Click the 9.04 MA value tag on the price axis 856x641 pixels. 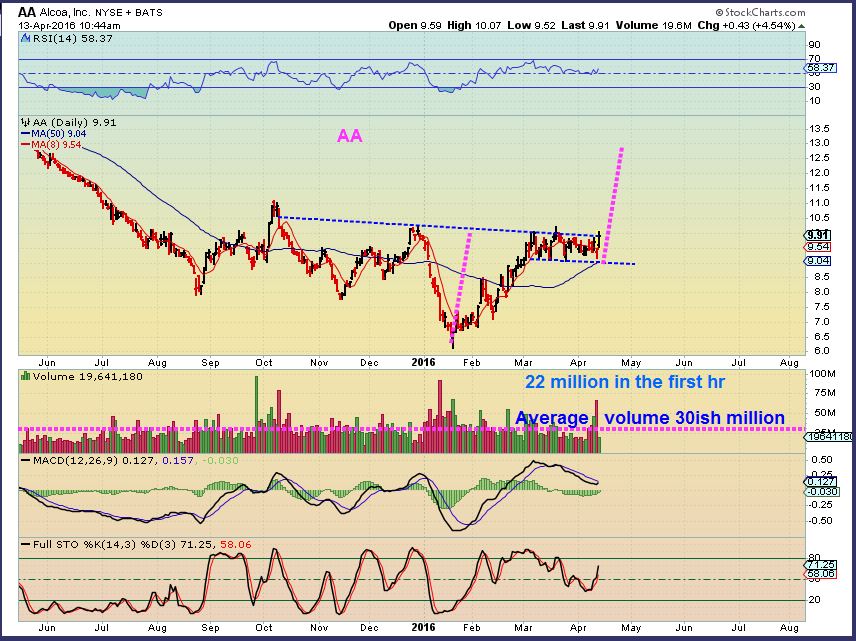pyautogui.click(x=818, y=261)
